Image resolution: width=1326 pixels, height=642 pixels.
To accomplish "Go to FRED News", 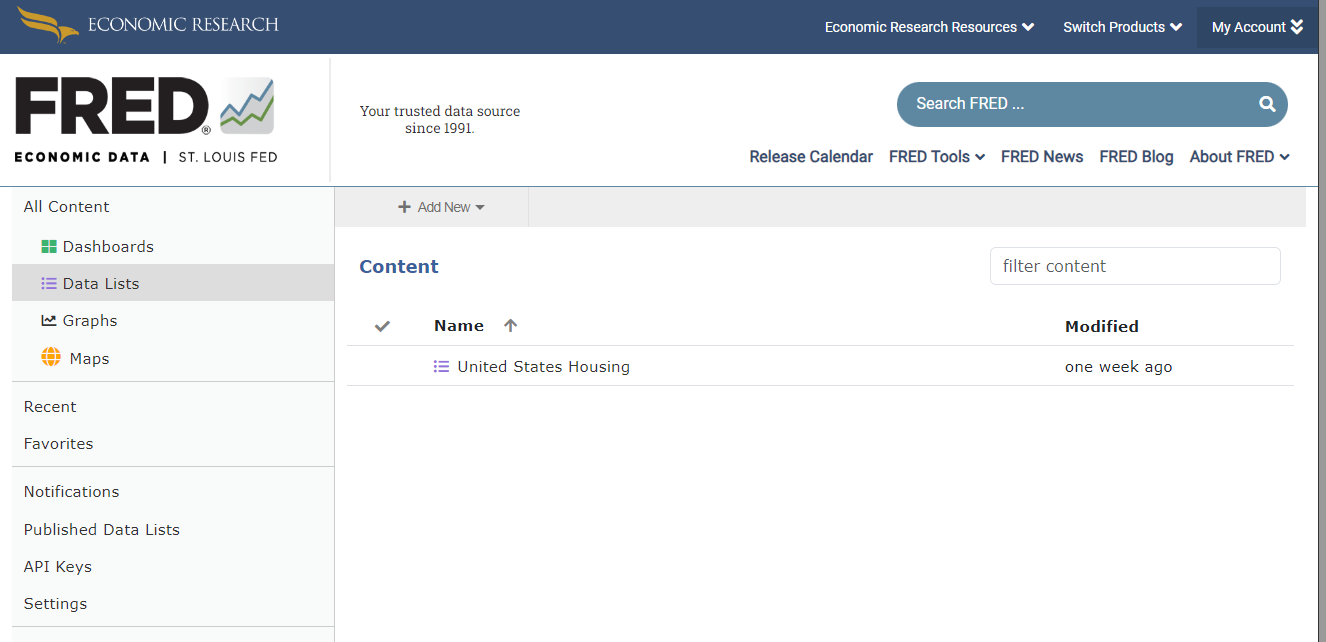I will [x=1042, y=157].
